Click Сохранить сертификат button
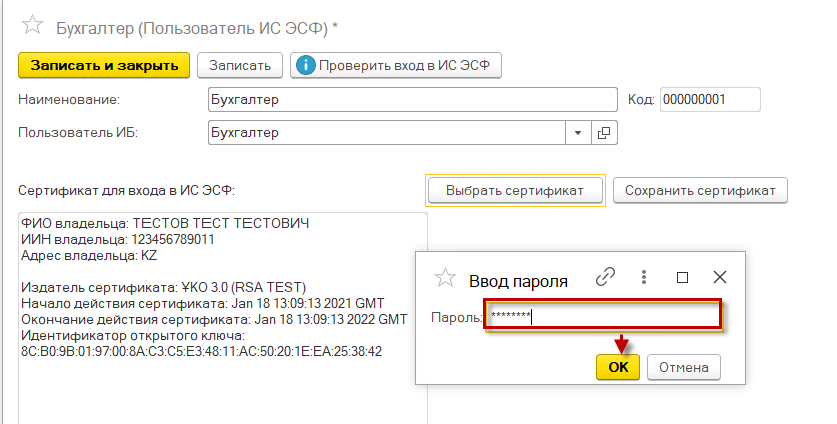 pyautogui.click(x=700, y=191)
